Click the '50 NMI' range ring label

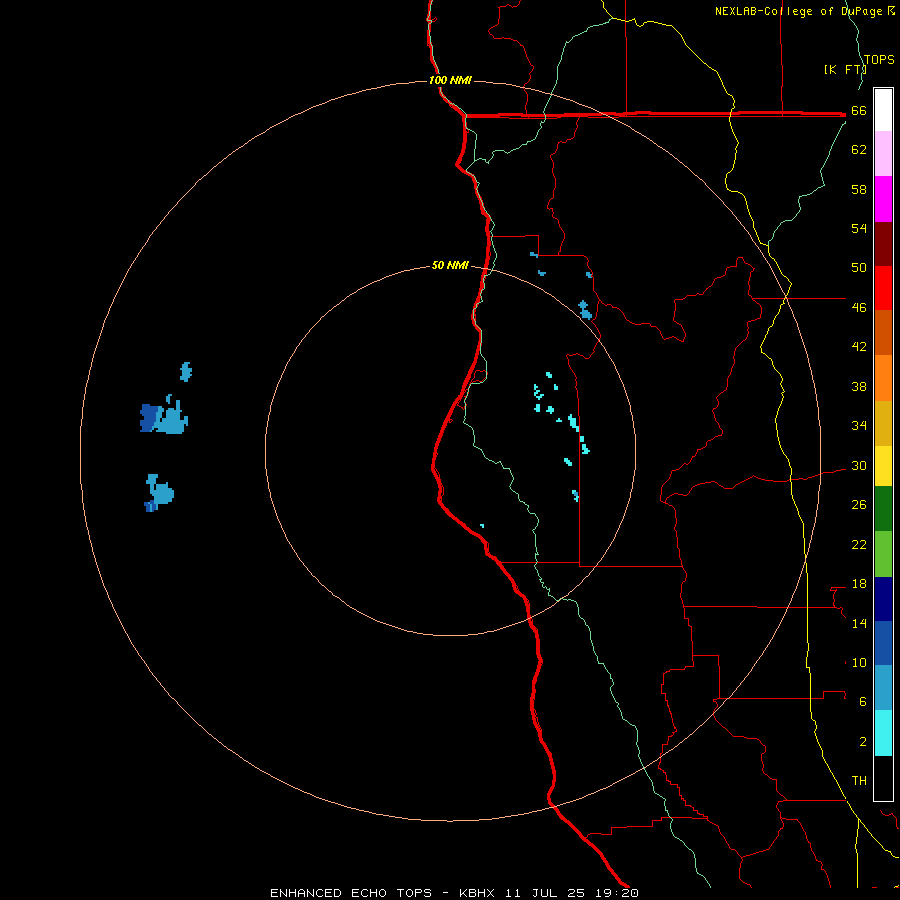pyautogui.click(x=450, y=265)
